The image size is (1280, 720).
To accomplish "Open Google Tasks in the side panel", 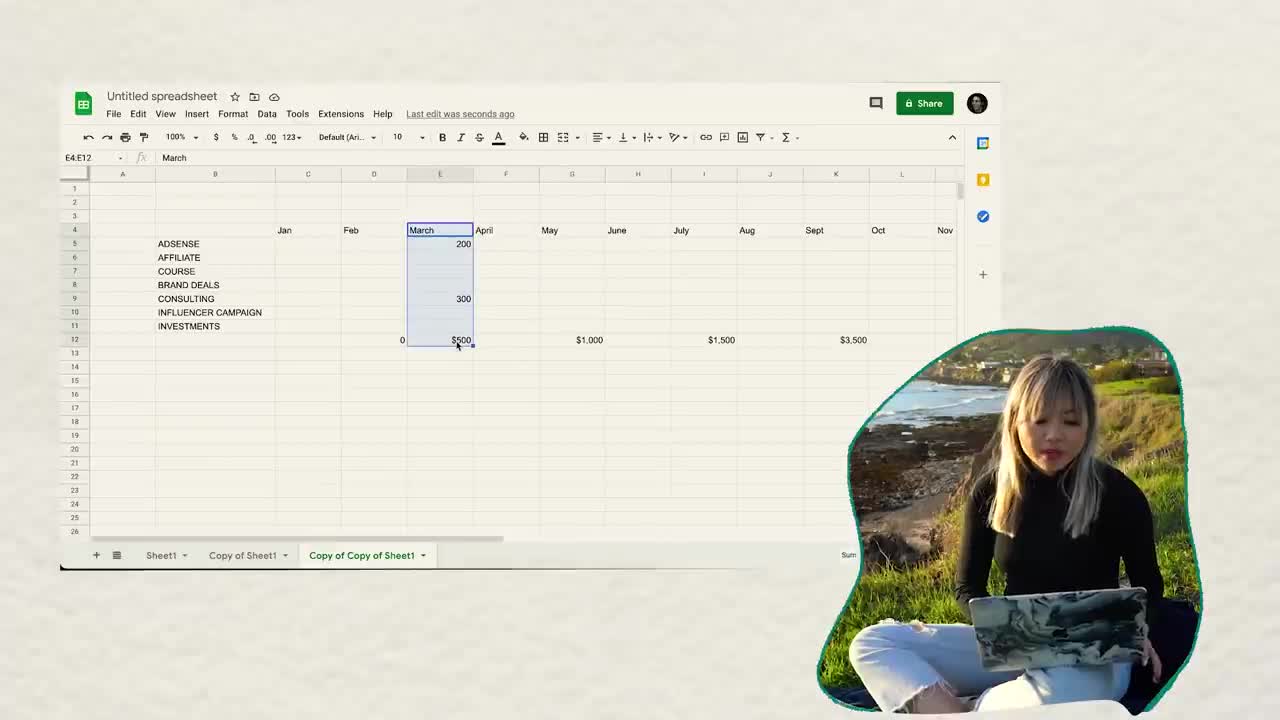I will pos(983,216).
